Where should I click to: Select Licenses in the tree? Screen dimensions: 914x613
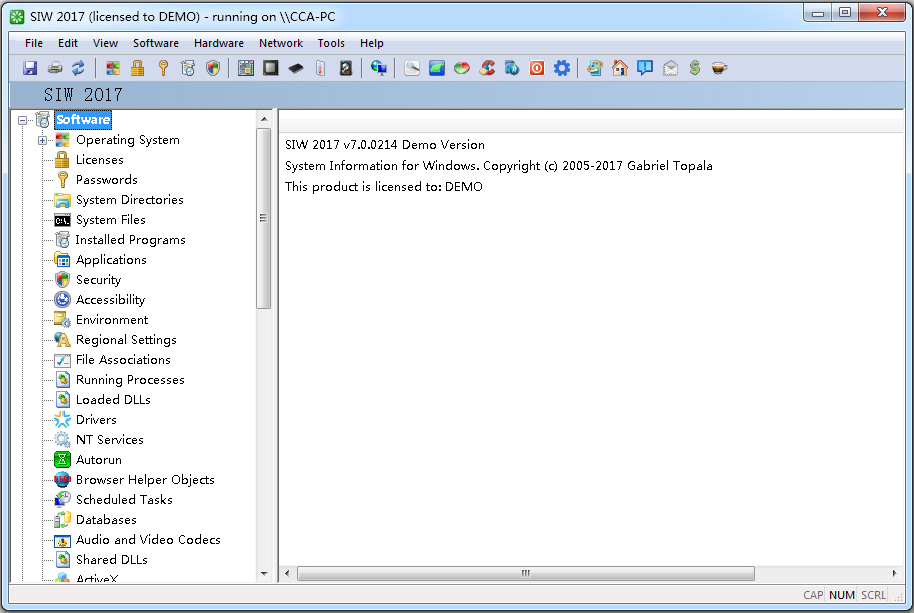(x=100, y=160)
